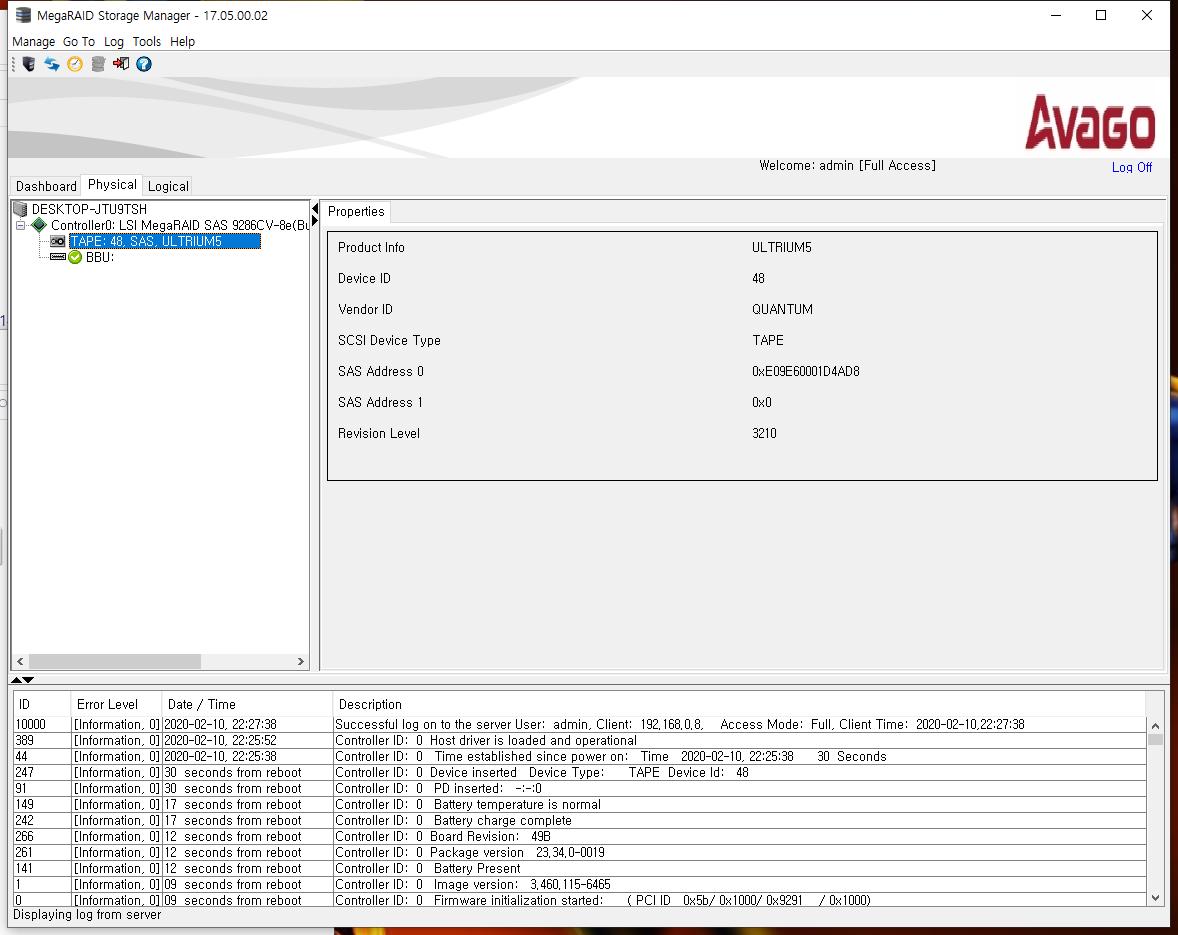Select log entry 'Device inserted Device Type: TAPE'
The height and width of the screenshot is (935, 1178).
click(x=580, y=773)
